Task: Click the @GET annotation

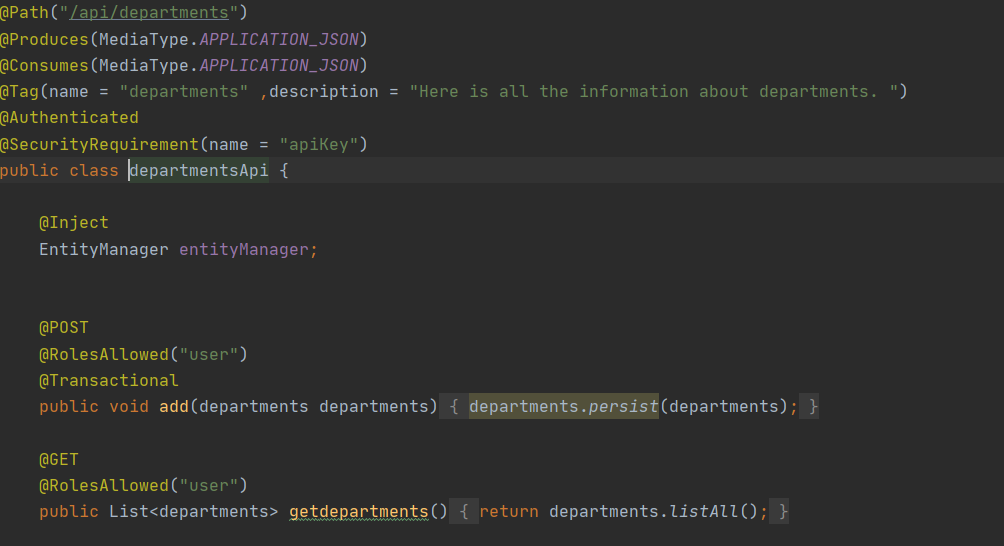Action: pos(58,460)
